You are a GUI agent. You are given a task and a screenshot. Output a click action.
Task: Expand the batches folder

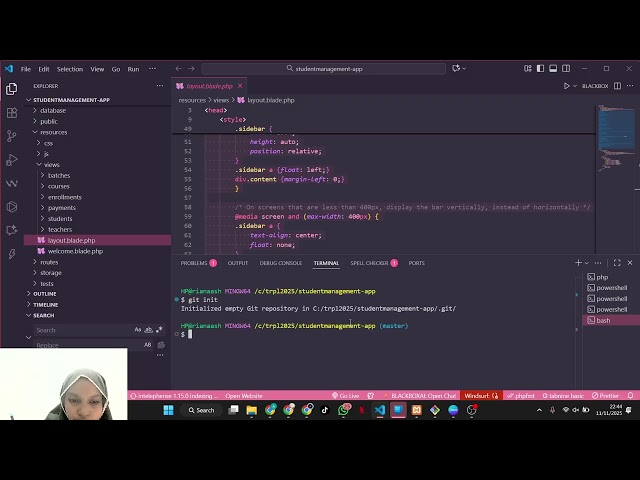59,176
